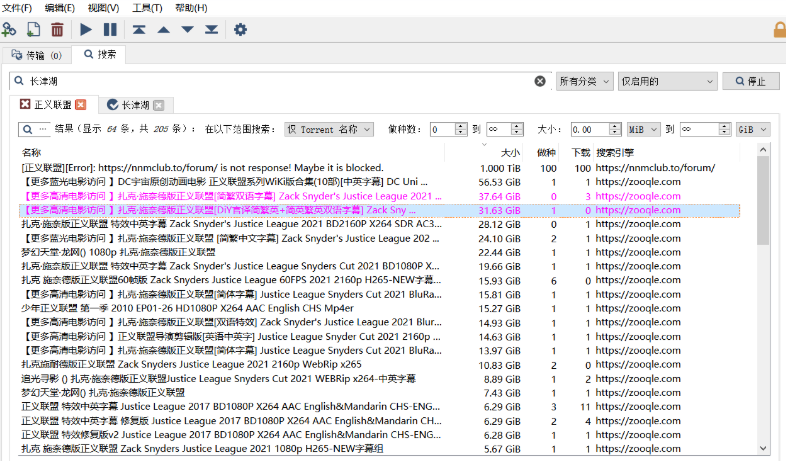The height and width of the screenshot is (461, 786).
Task: Click the minimum seeds stepper arrows
Action: (x=461, y=129)
